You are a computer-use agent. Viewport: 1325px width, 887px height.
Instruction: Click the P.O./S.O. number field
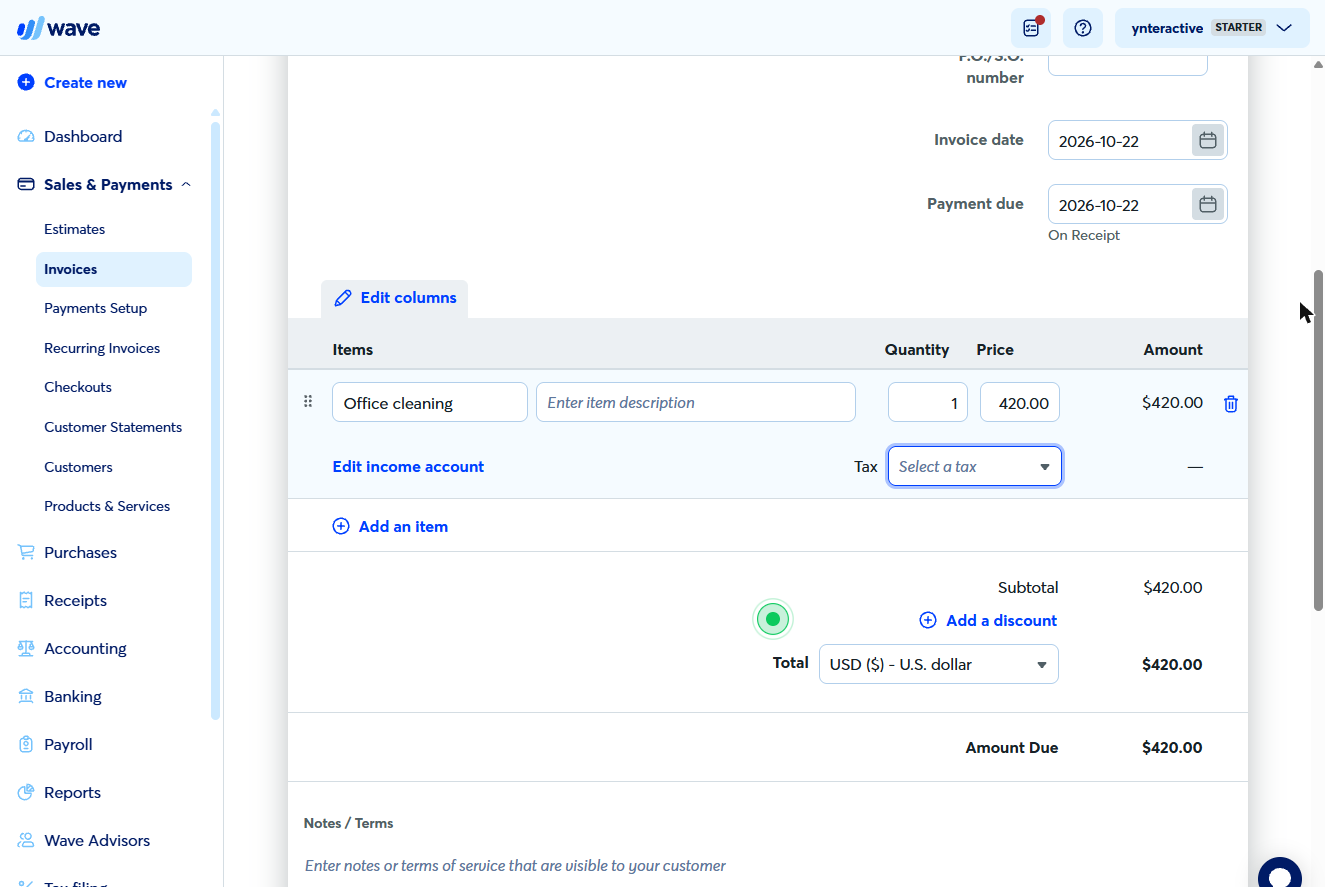(1128, 65)
